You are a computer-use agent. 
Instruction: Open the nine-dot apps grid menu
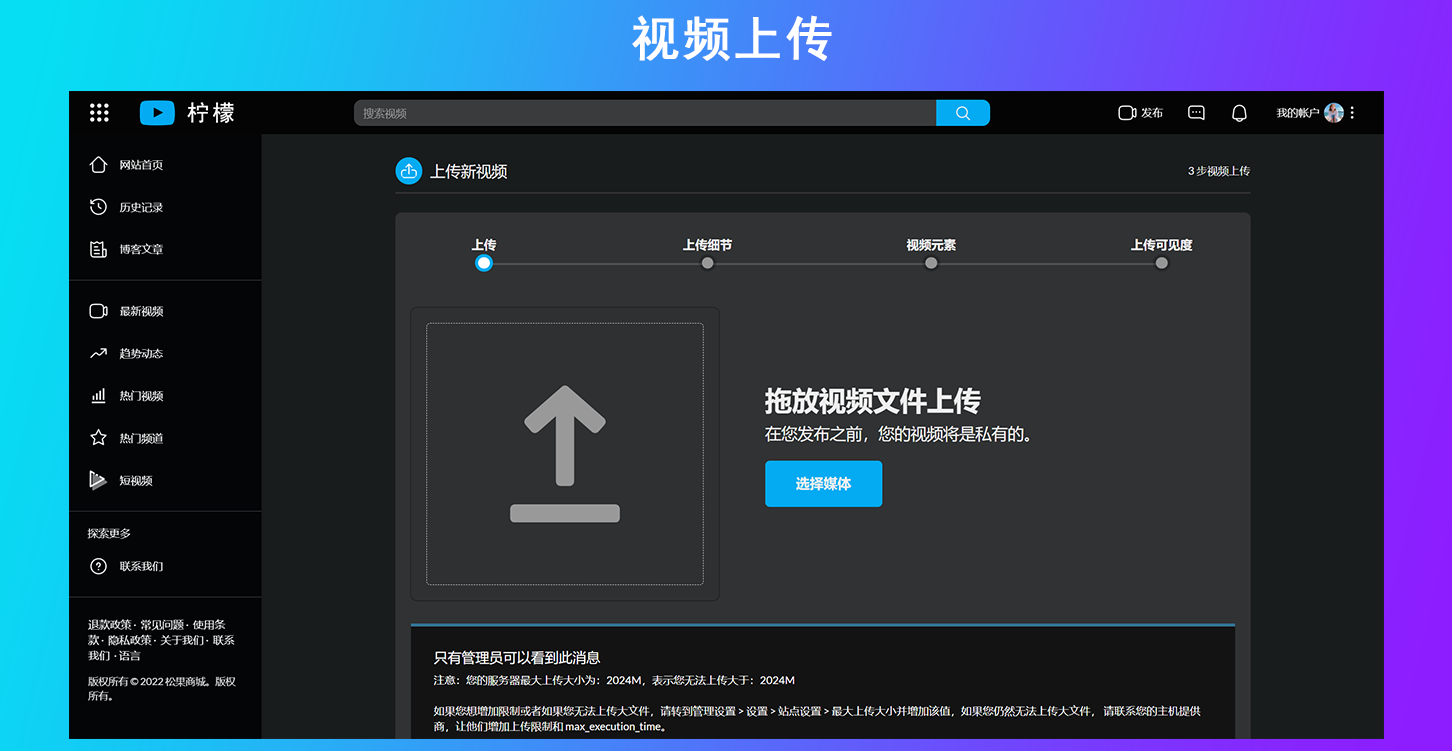(x=99, y=113)
